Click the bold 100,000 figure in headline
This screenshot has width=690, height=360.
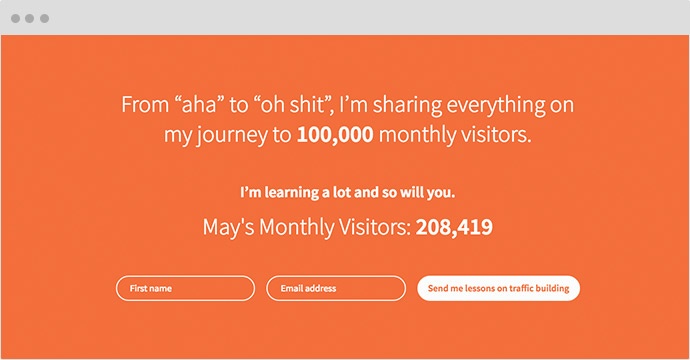(335, 134)
